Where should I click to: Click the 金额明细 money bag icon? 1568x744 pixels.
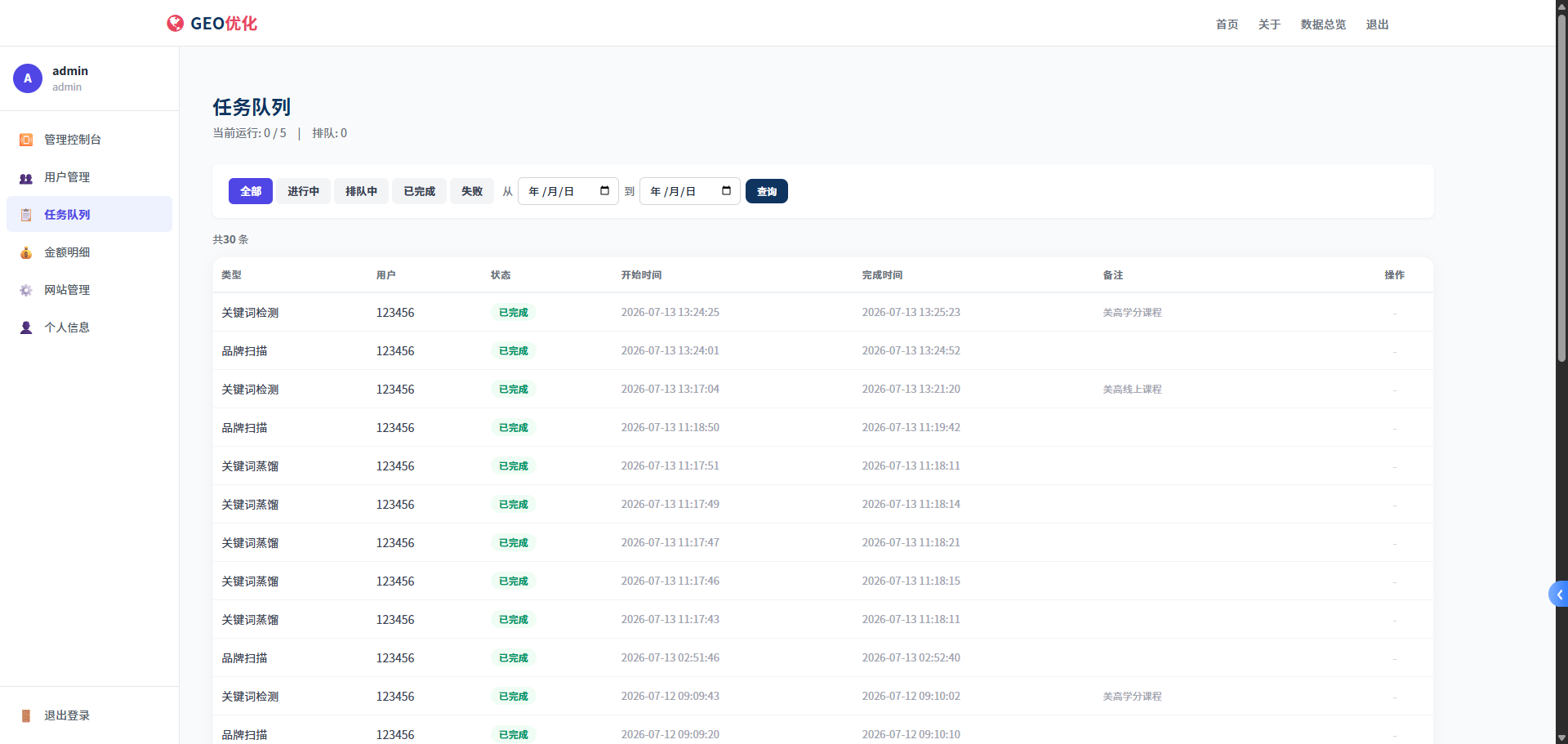[26, 252]
